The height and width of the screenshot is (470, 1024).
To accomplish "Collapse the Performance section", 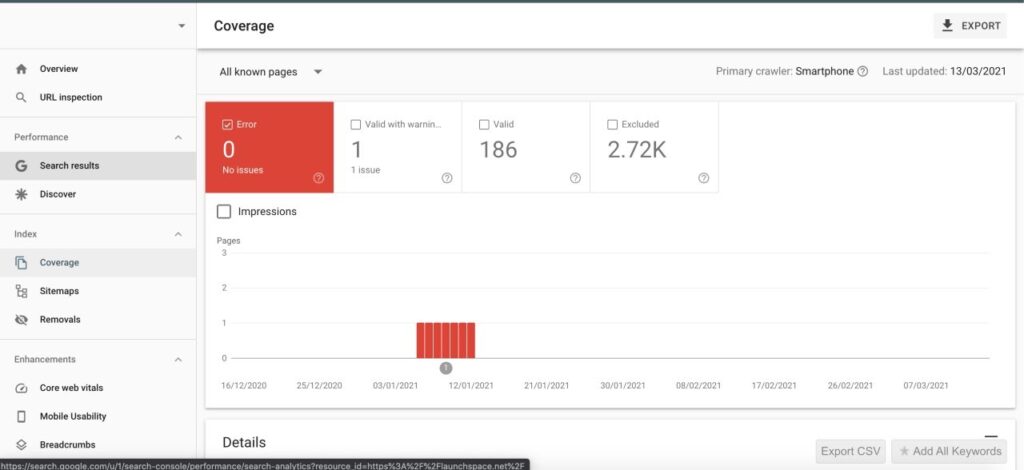I will coord(178,137).
